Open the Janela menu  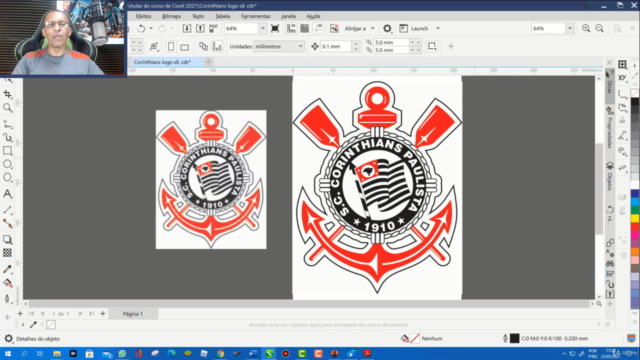(x=288, y=16)
